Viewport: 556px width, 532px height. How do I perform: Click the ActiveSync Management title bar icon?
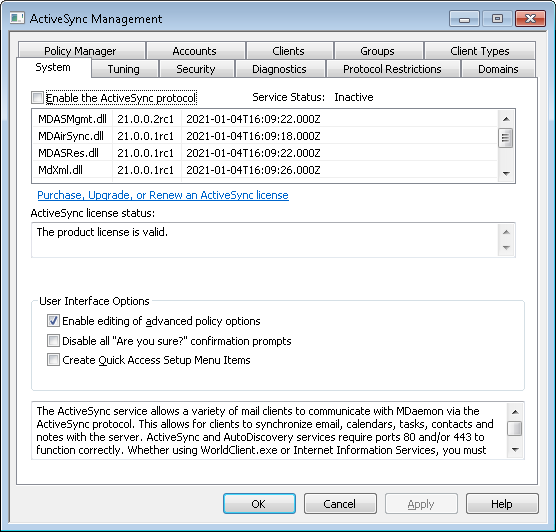(x=17, y=18)
